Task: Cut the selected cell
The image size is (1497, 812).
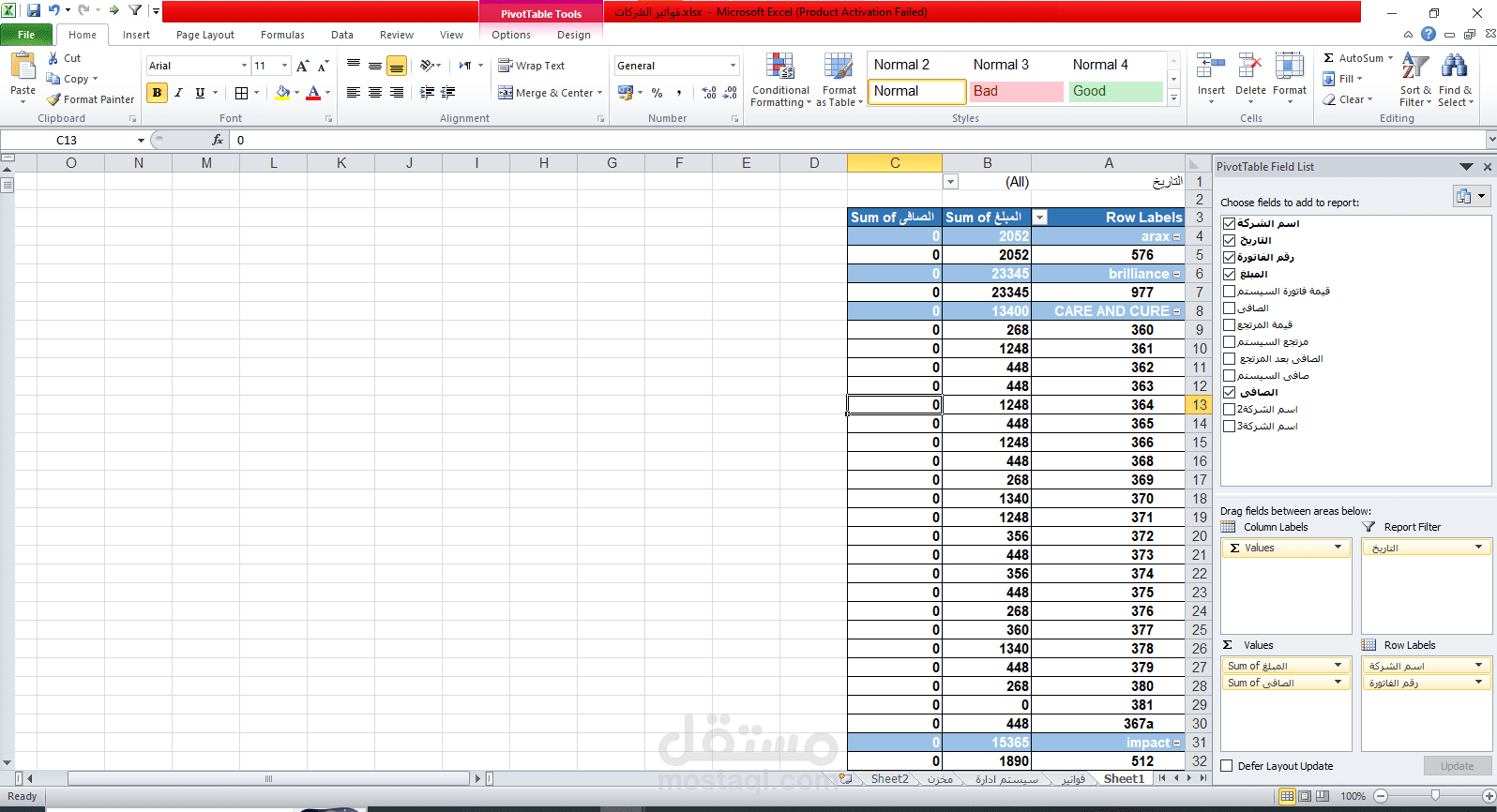Action: [x=64, y=58]
